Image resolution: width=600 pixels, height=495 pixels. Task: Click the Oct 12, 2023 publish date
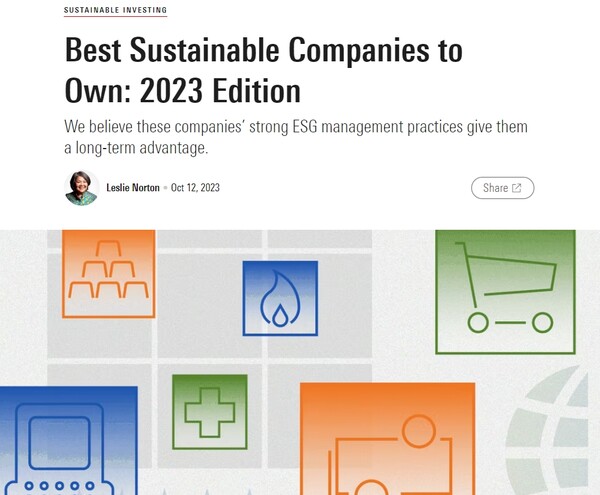pyautogui.click(x=195, y=187)
